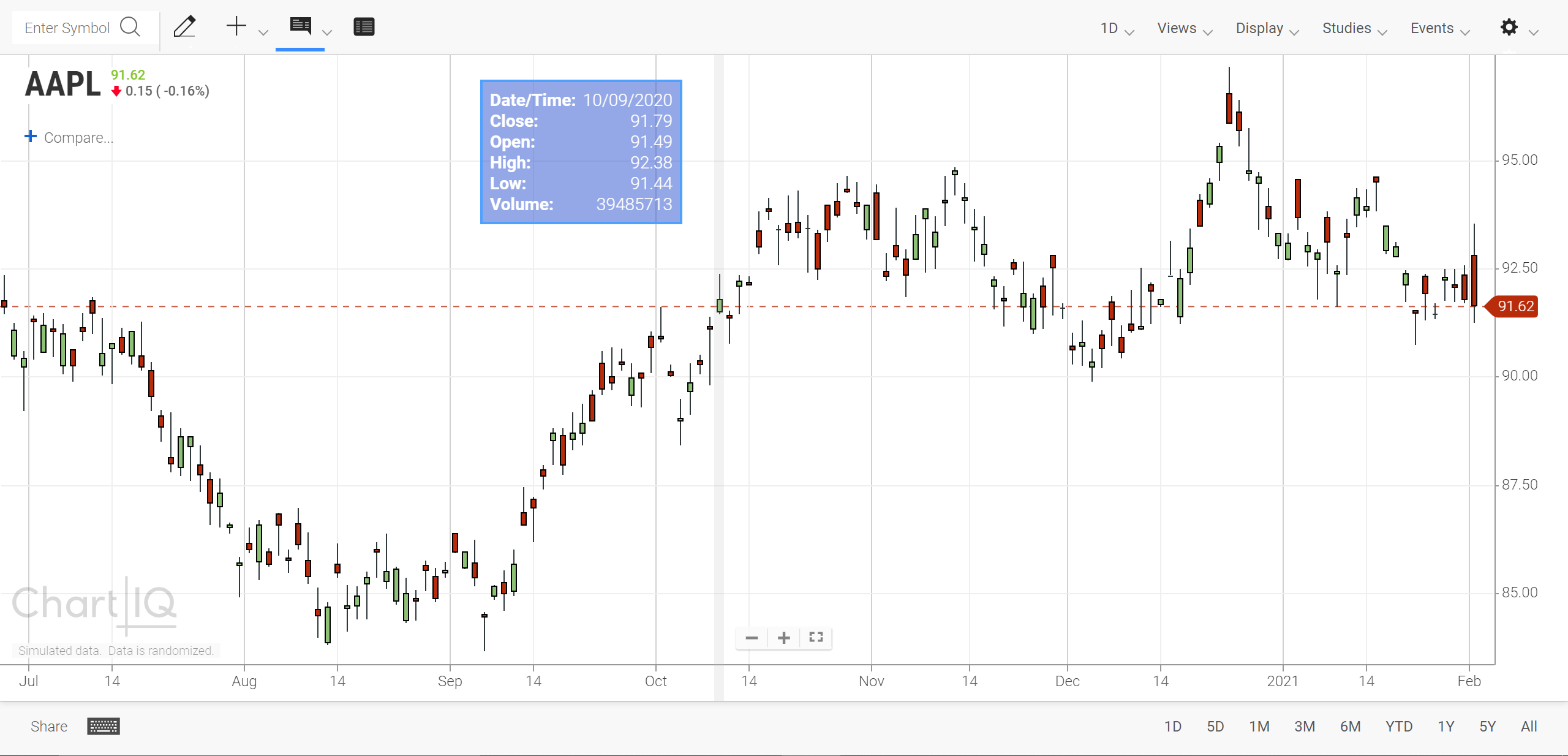Click the Volume 39485713 tooltip value
The width and height of the screenshot is (1568, 756).
pos(634,204)
